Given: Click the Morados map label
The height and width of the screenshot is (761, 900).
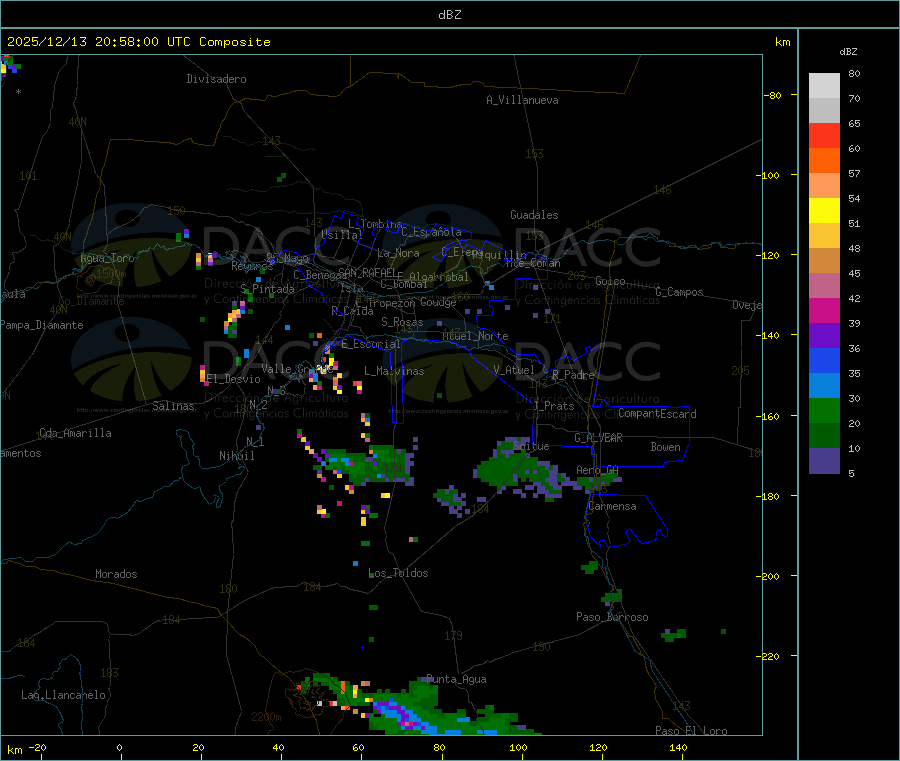Looking at the screenshot, I should pyautogui.click(x=117, y=574).
